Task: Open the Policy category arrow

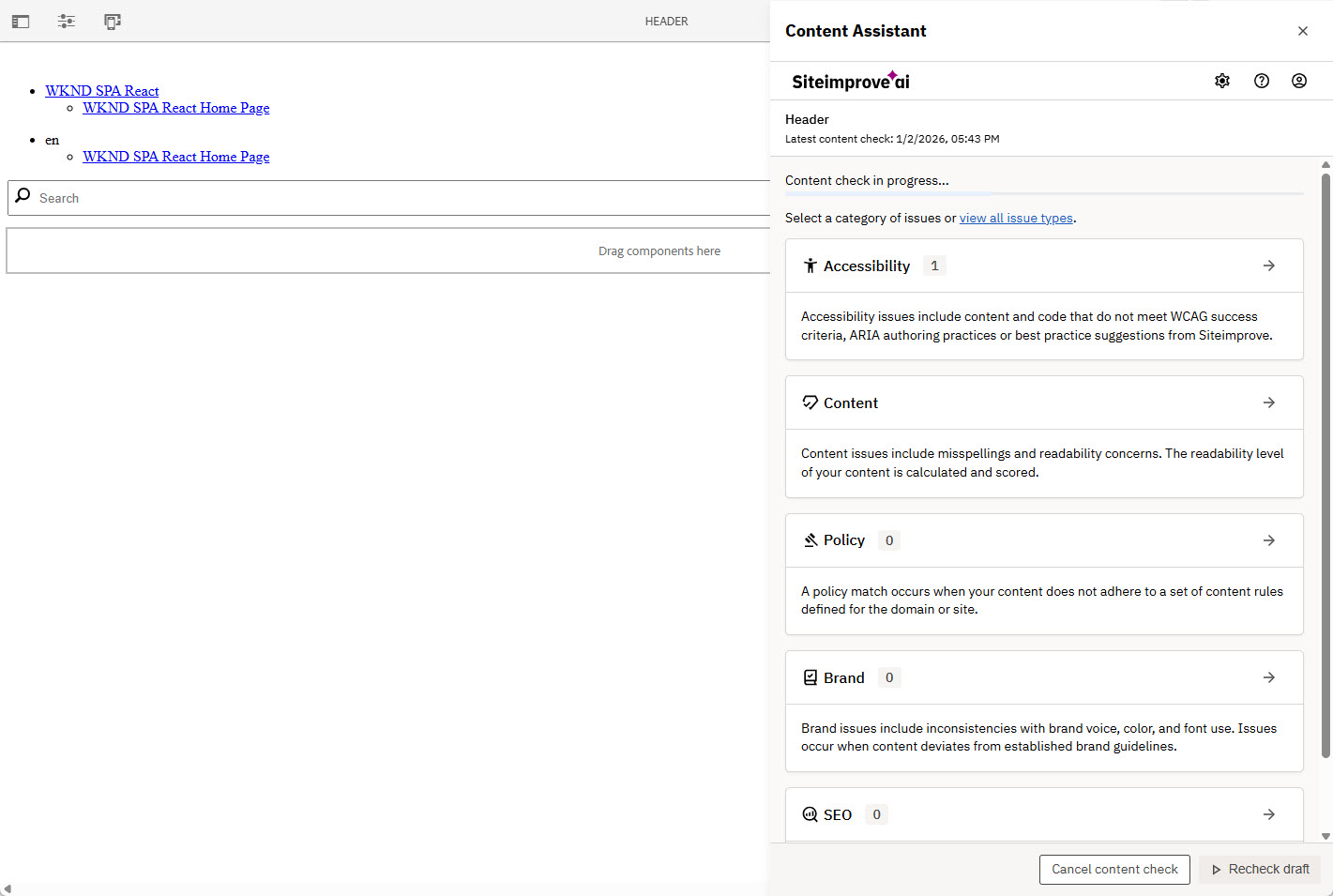Action: pyautogui.click(x=1269, y=540)
